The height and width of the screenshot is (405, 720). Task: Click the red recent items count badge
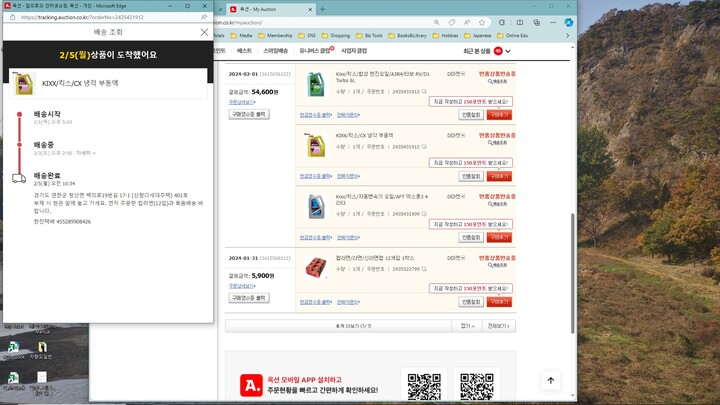[498, 51]
